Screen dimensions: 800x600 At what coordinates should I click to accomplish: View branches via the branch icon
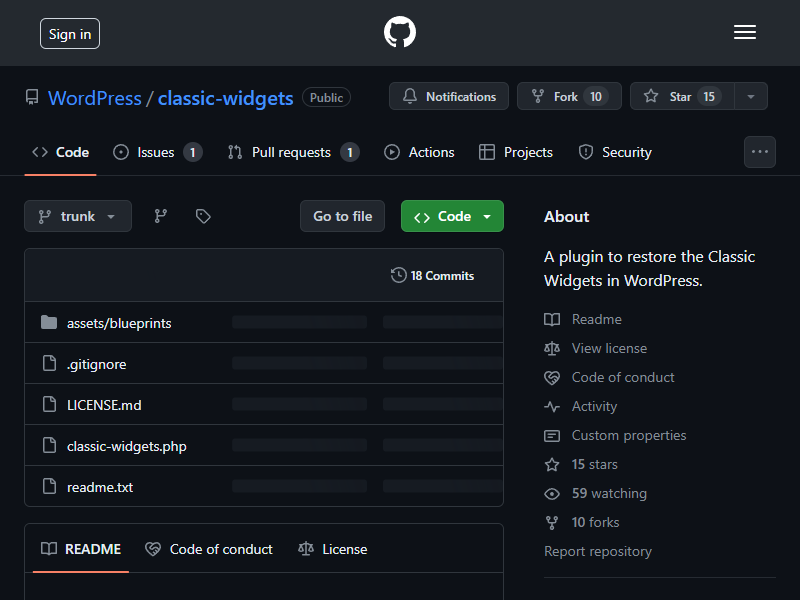tap(161, 216)
